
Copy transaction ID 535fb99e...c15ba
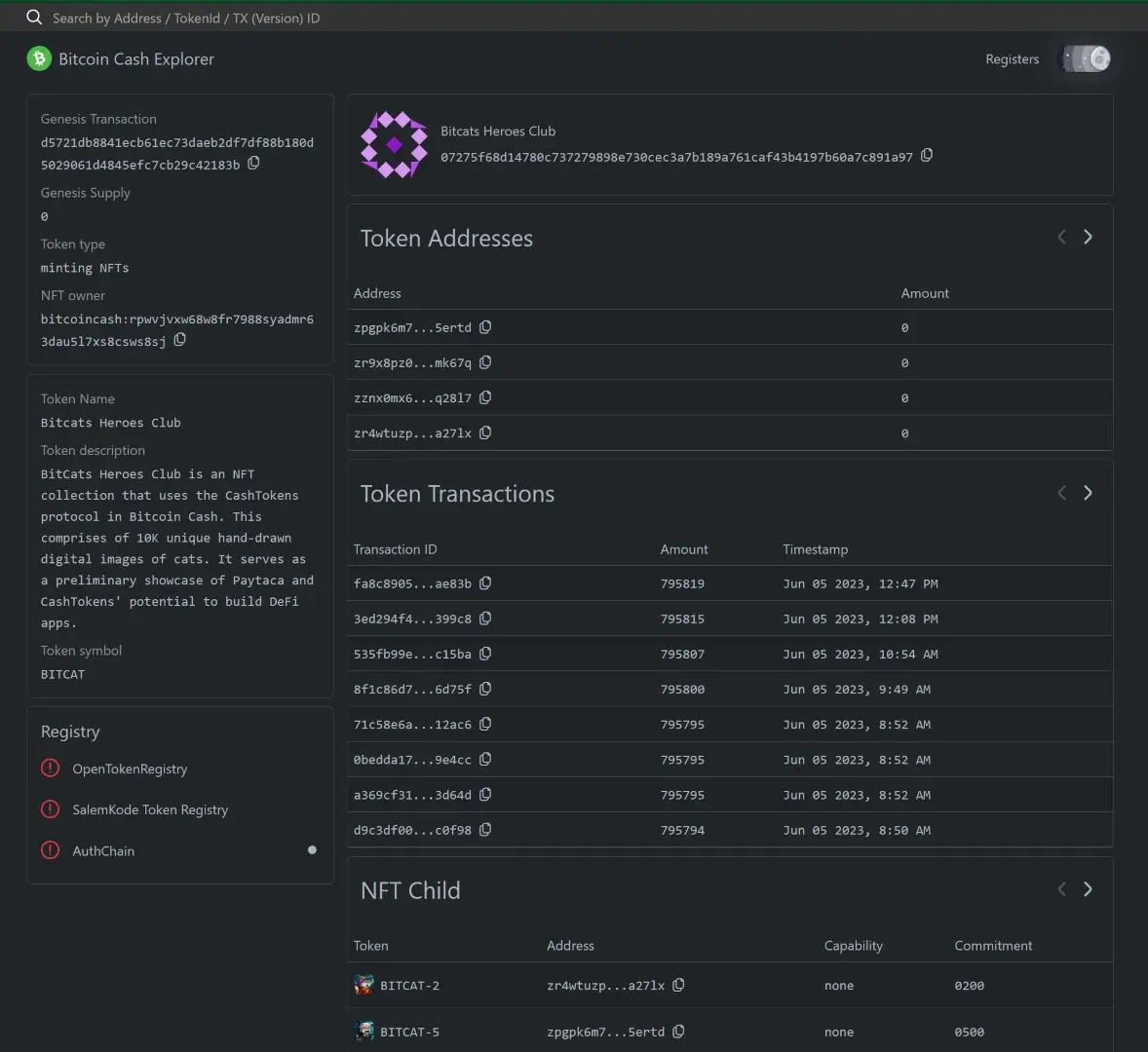484,654
